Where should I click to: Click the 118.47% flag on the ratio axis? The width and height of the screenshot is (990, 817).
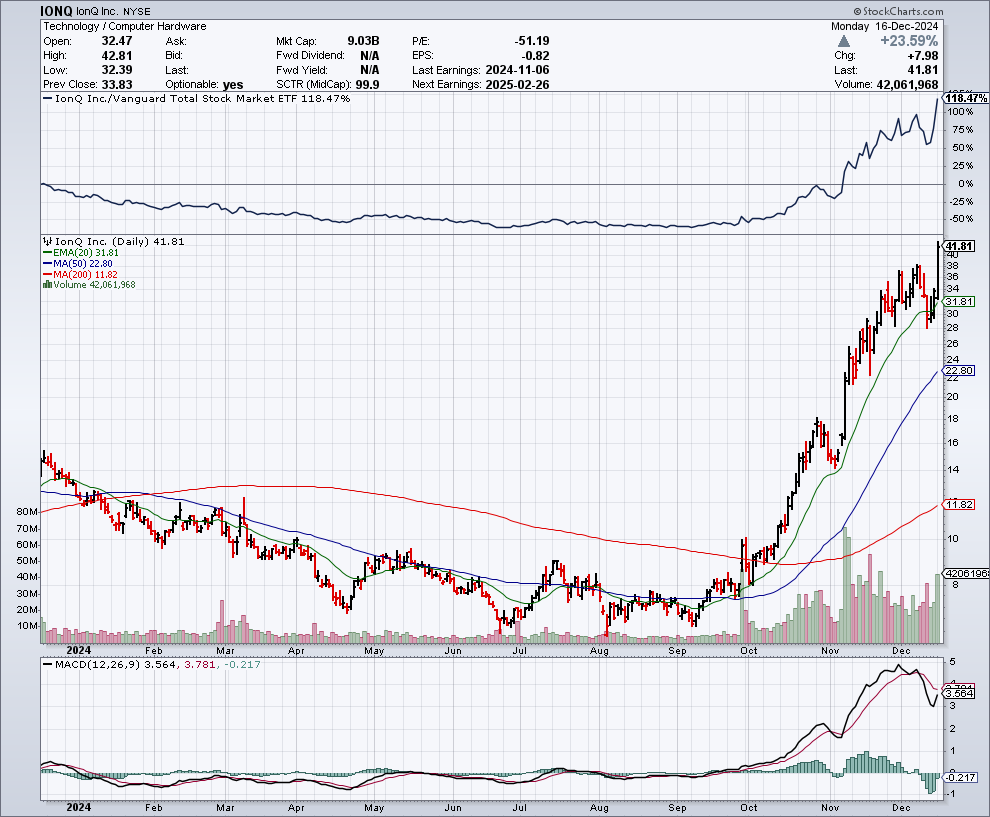click(966, 98)
